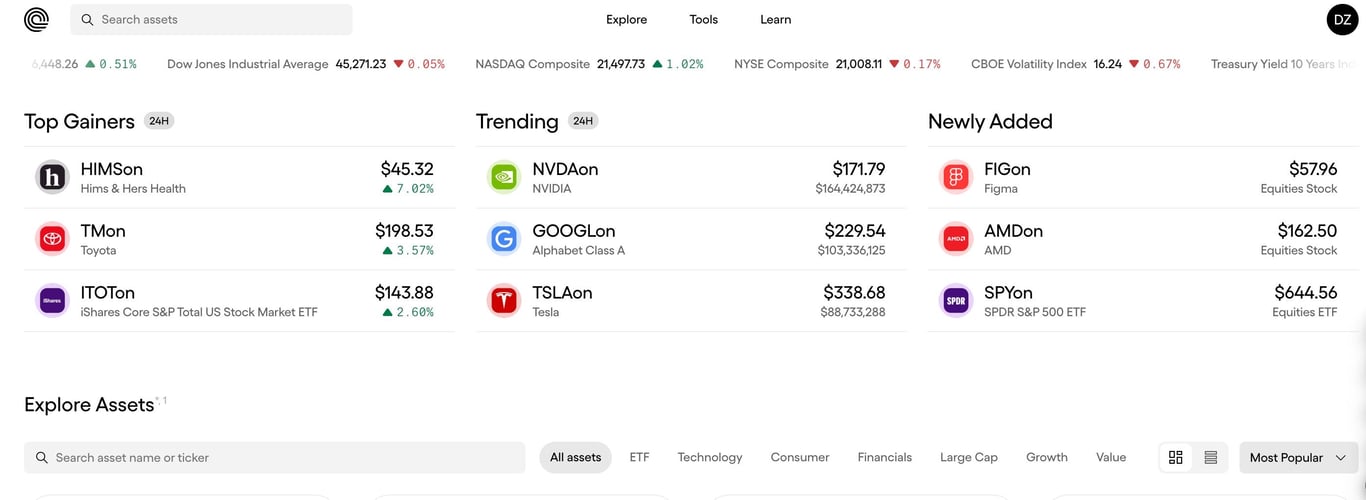Open the Most Popular sort dropdown
Viewport: 1366px width, 500px height.
(1299, 457)
